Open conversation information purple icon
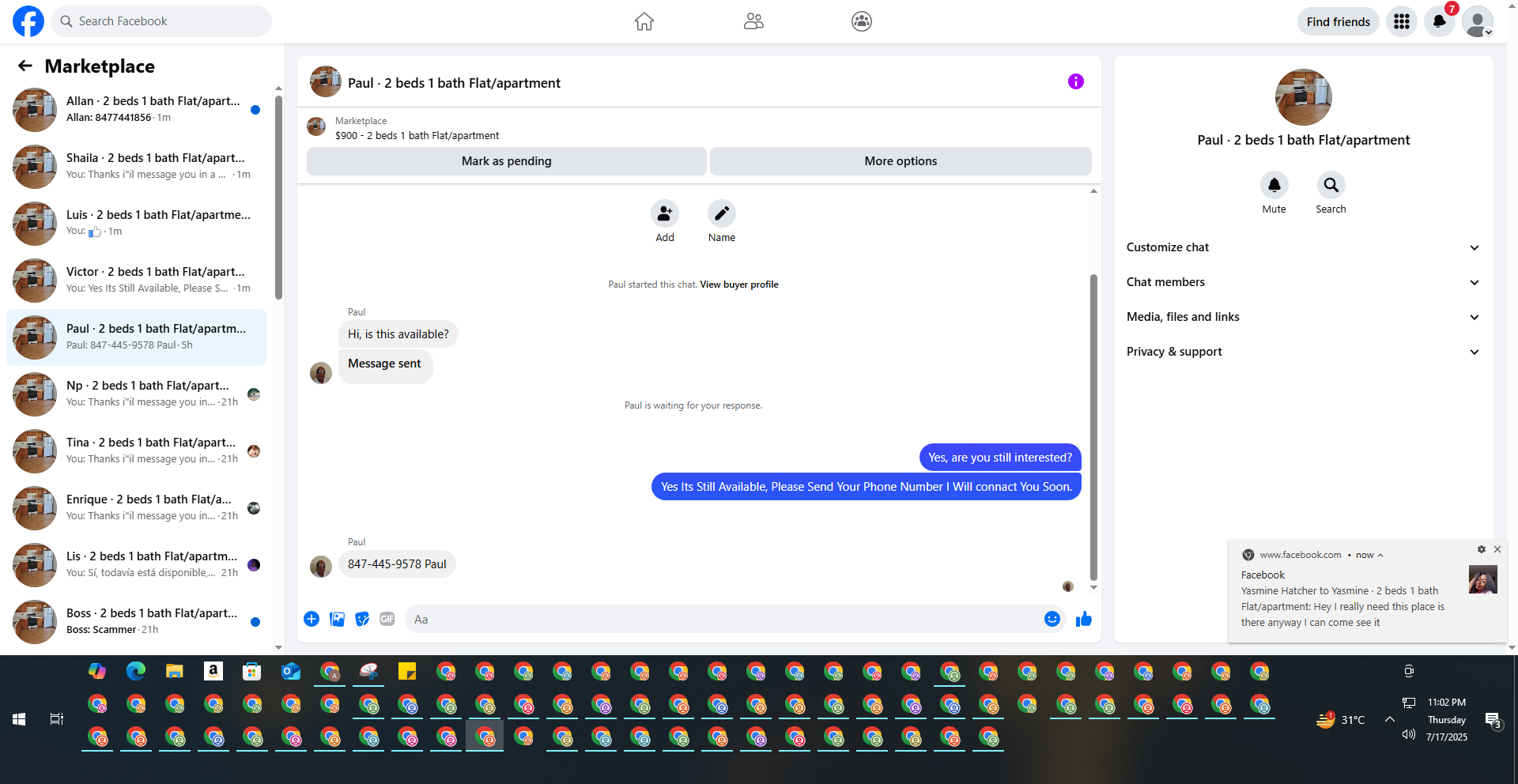The image size is (1518, 784). click(1076, 81)
